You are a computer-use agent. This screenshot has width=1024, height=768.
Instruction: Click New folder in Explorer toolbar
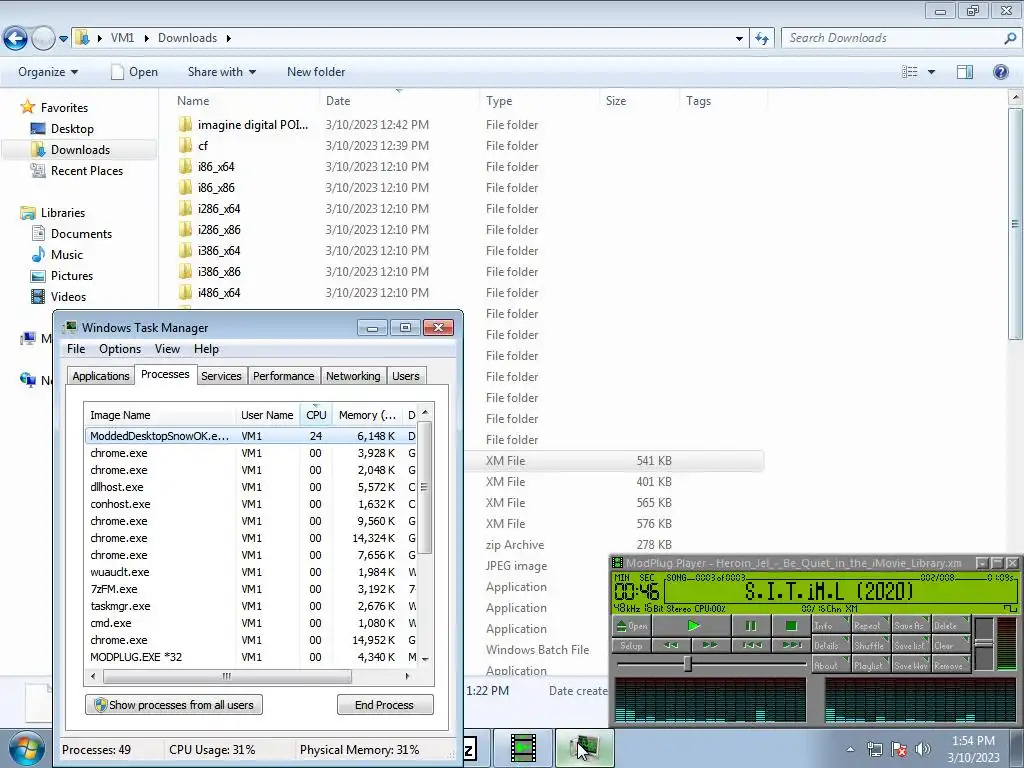316,72
